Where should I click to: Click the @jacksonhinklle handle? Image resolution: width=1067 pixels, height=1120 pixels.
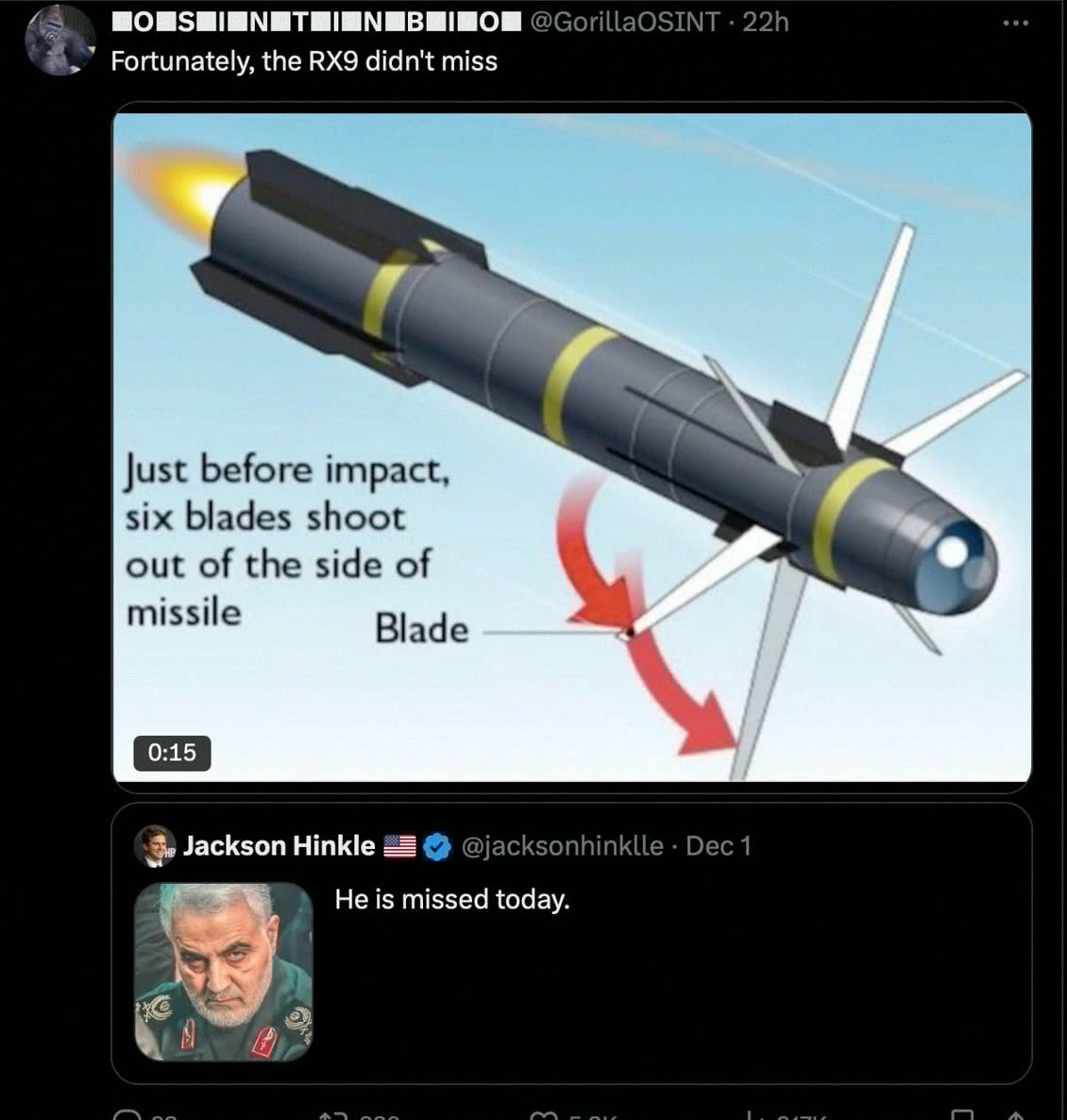(563, 846)
